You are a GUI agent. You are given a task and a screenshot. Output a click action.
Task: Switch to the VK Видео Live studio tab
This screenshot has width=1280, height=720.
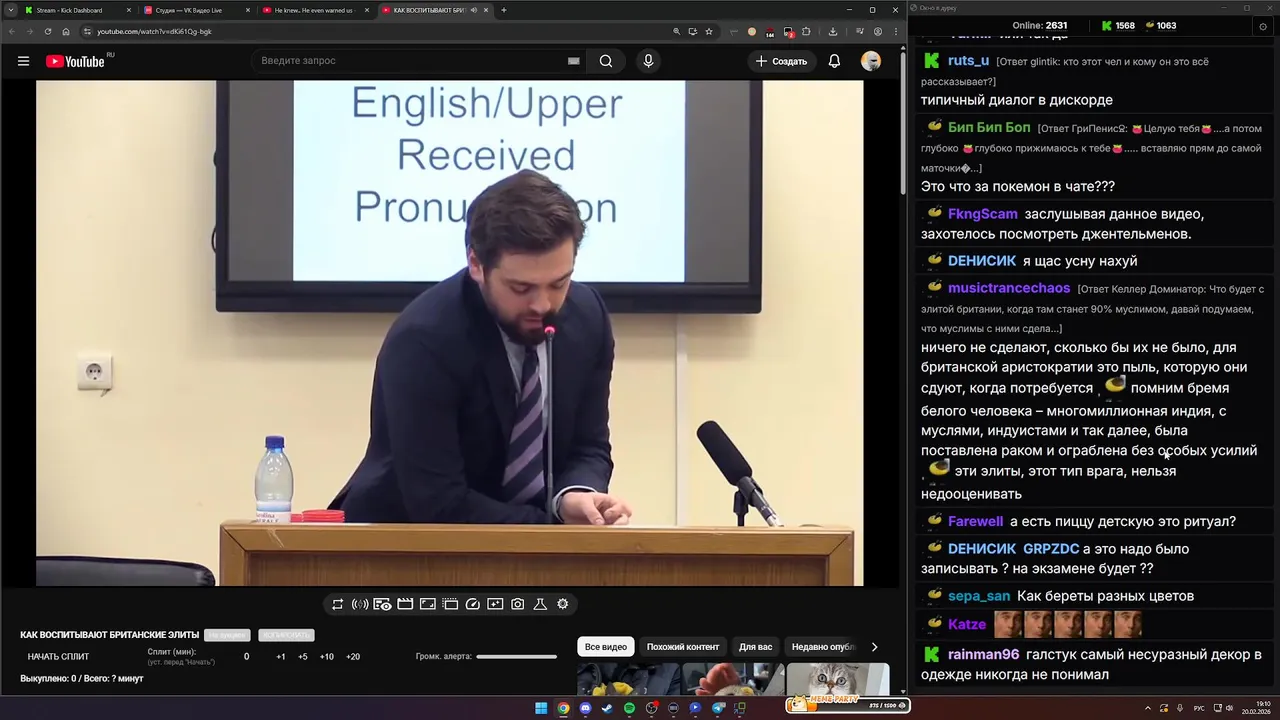tap(196, 10)
